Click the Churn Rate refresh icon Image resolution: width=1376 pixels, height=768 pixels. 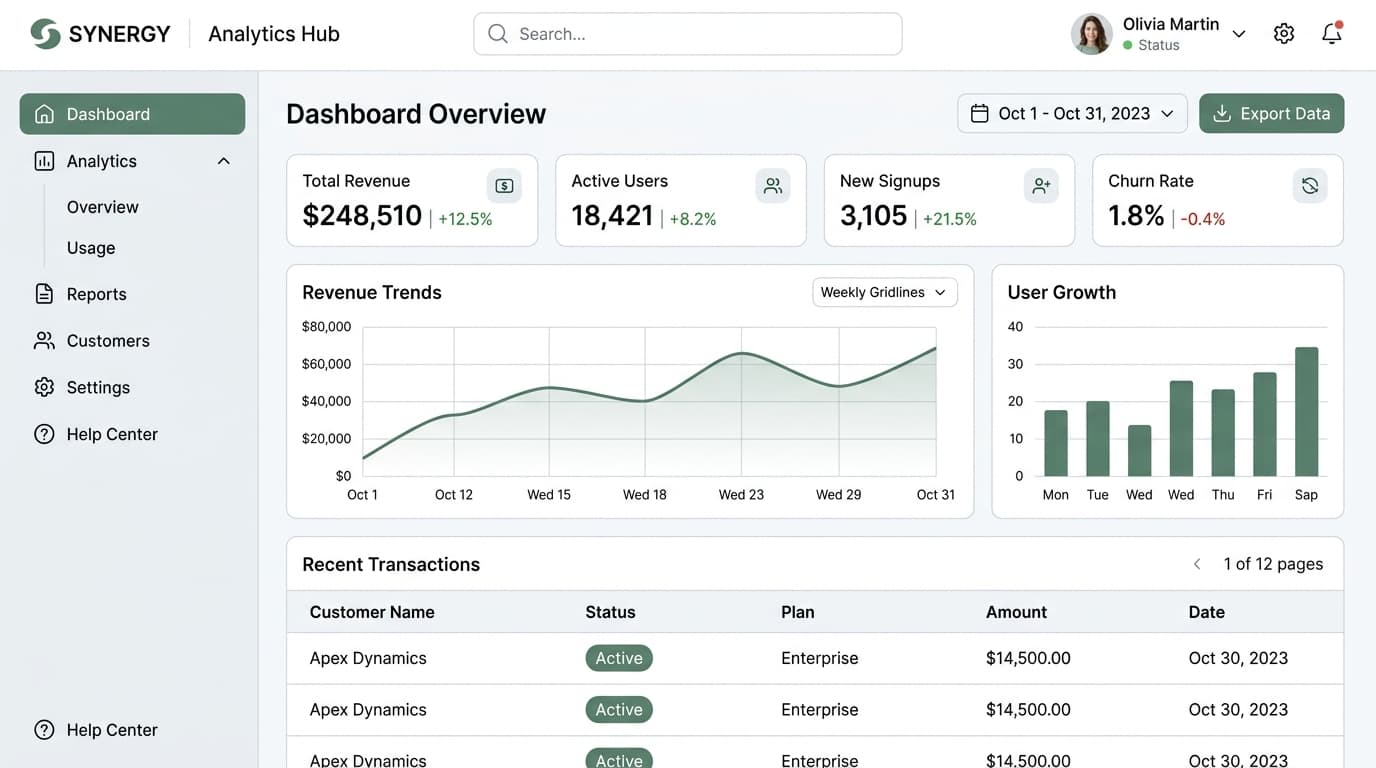(x=1310, y=186)
